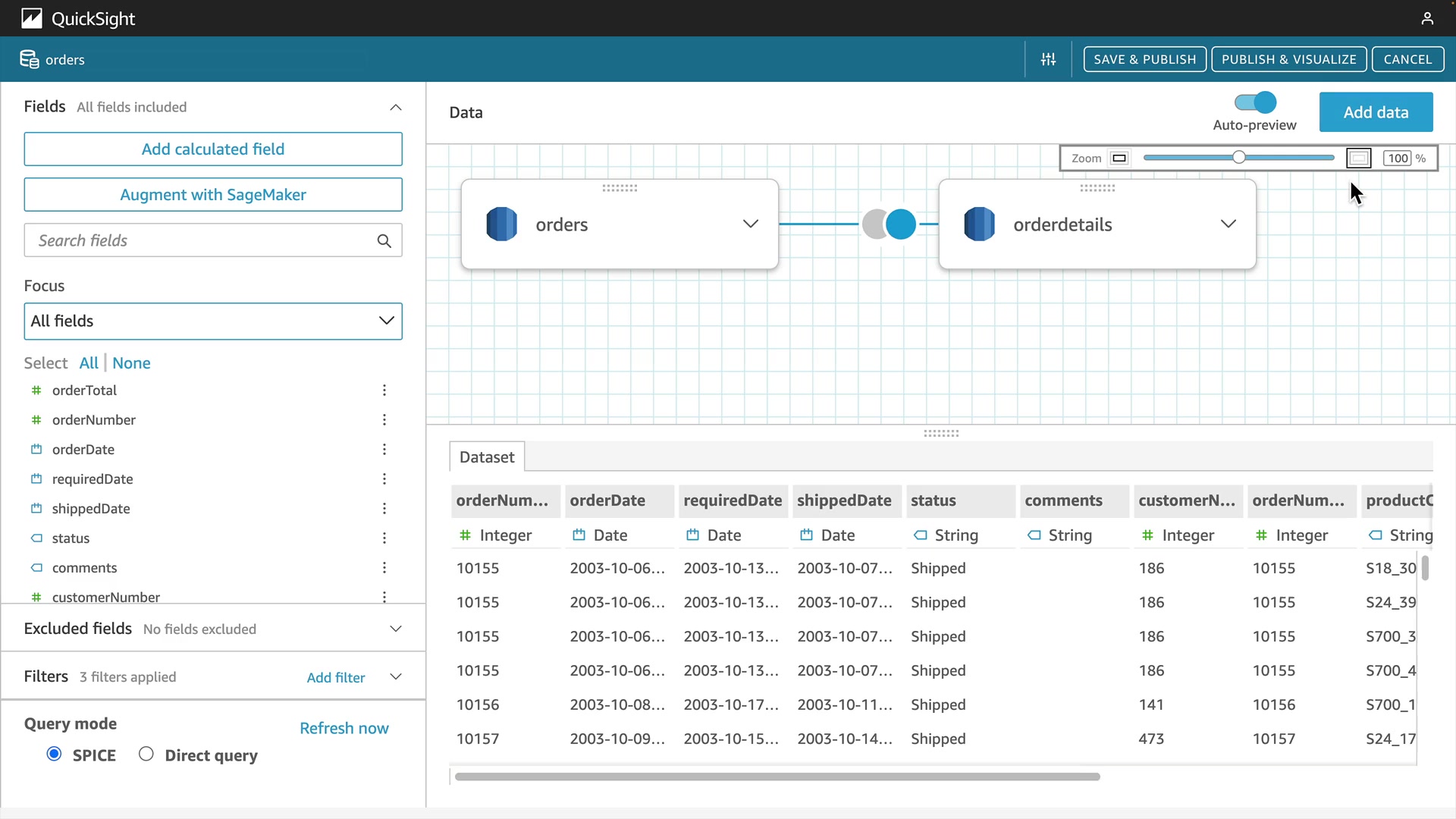The width and height of the screenshot is (1456, 819).
Task: Expand the orderdetails table menu chevron
Action: pos(1228,224)
